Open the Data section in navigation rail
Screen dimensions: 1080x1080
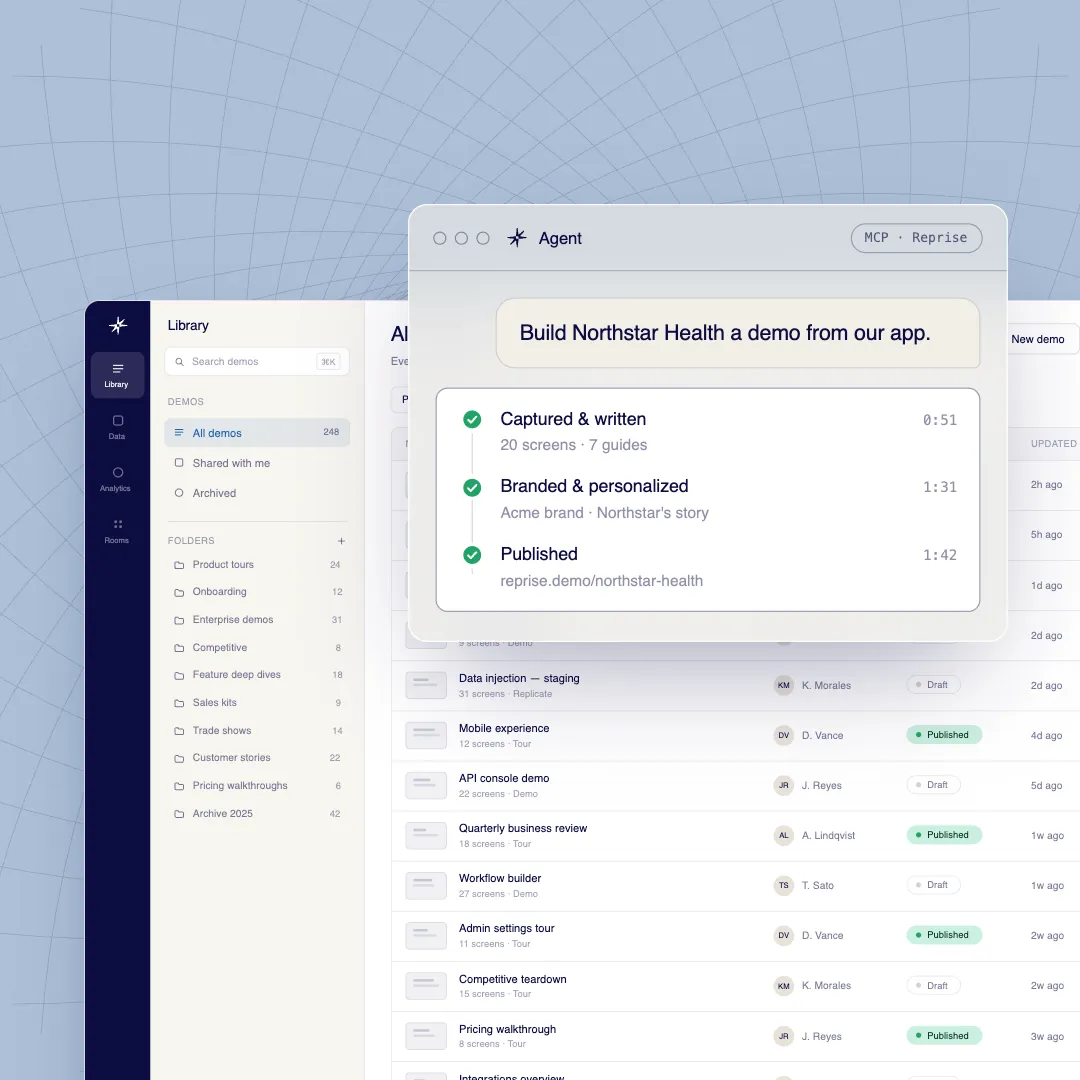click(x=117, y=427)
